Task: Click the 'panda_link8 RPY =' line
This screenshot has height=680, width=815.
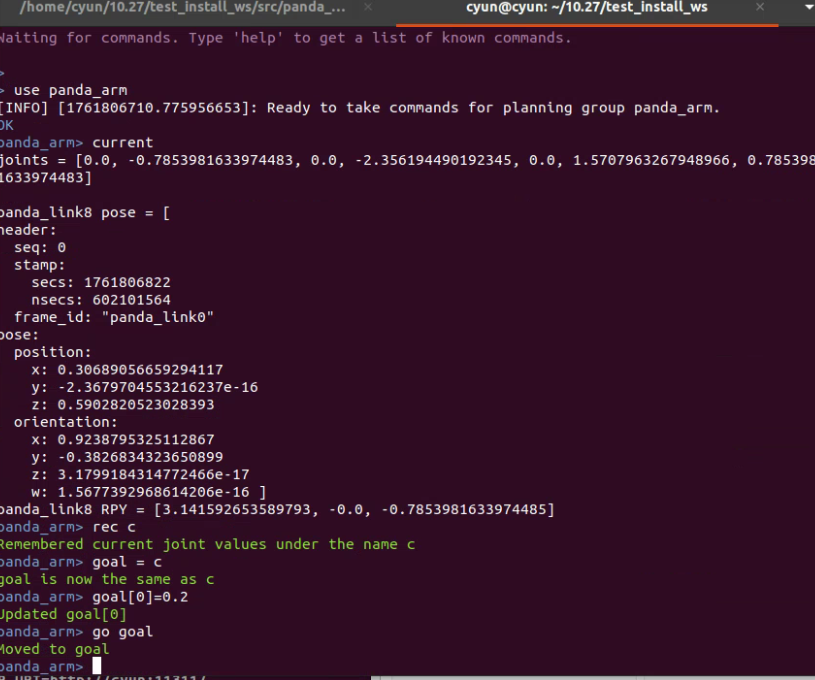Action: tap(277, 509)
